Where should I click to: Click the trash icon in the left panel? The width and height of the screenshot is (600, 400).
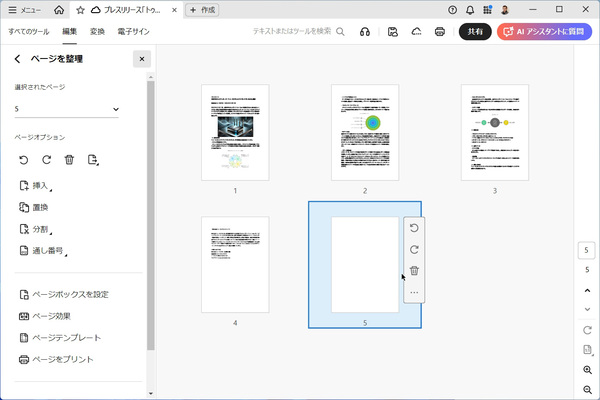69,160
